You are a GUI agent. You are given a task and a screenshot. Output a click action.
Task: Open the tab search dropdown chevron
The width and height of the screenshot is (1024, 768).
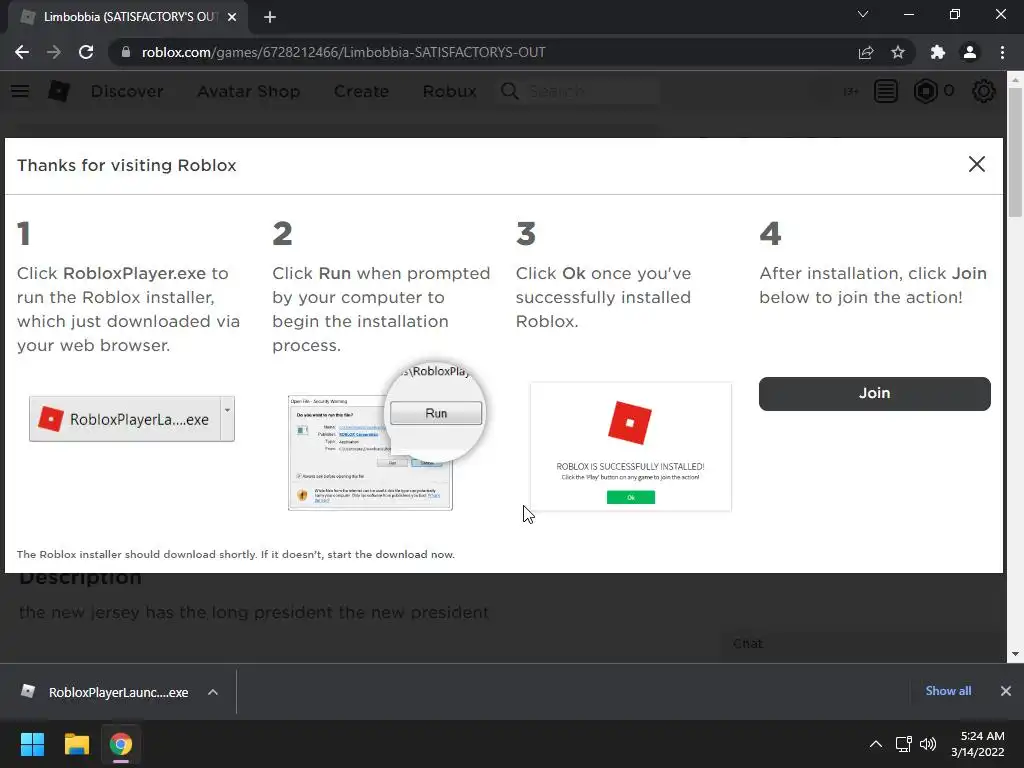863,14
